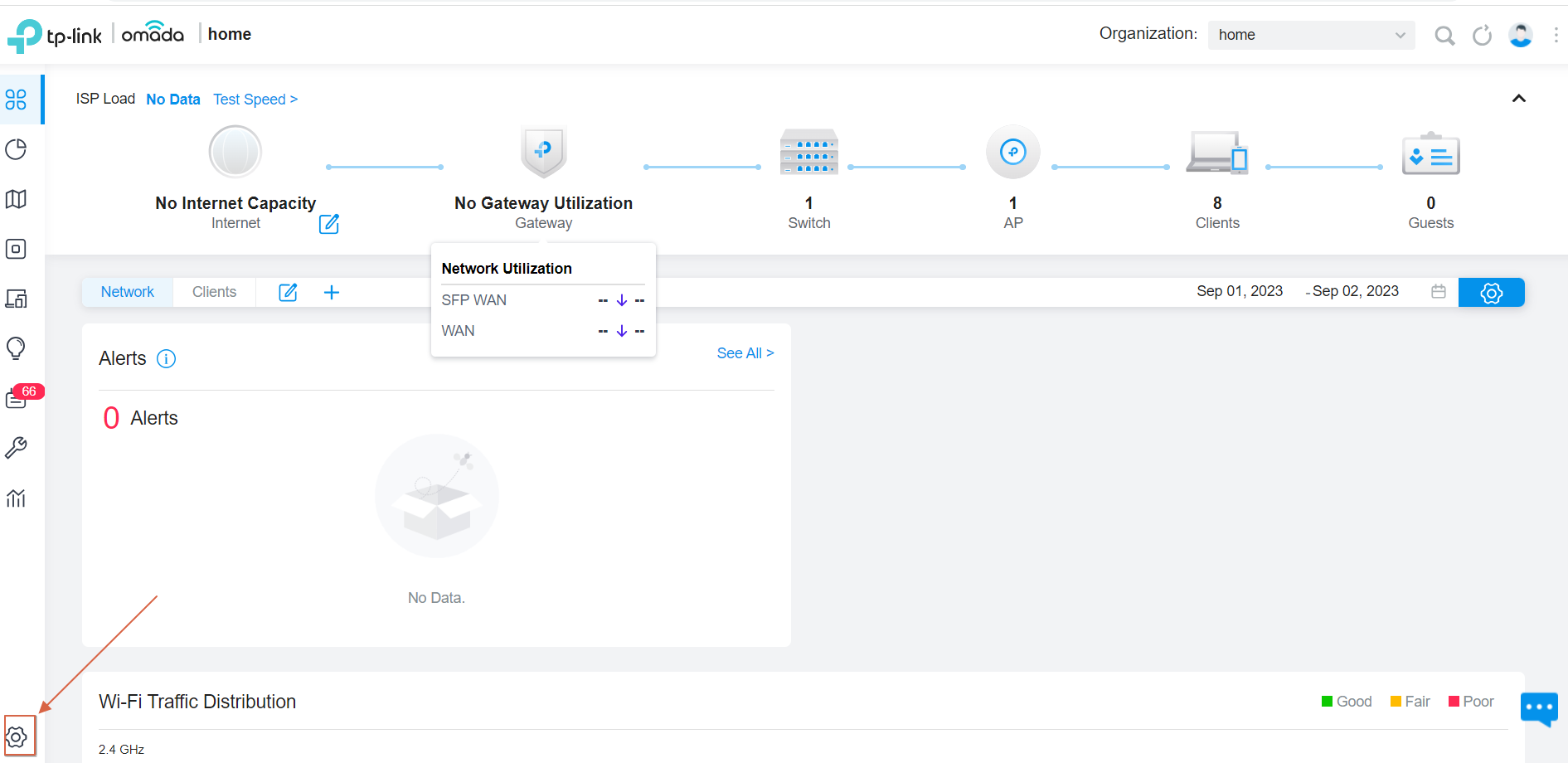
Task: Open the Reports bar chart sidebar icon
Action: (x=17, y=498)
